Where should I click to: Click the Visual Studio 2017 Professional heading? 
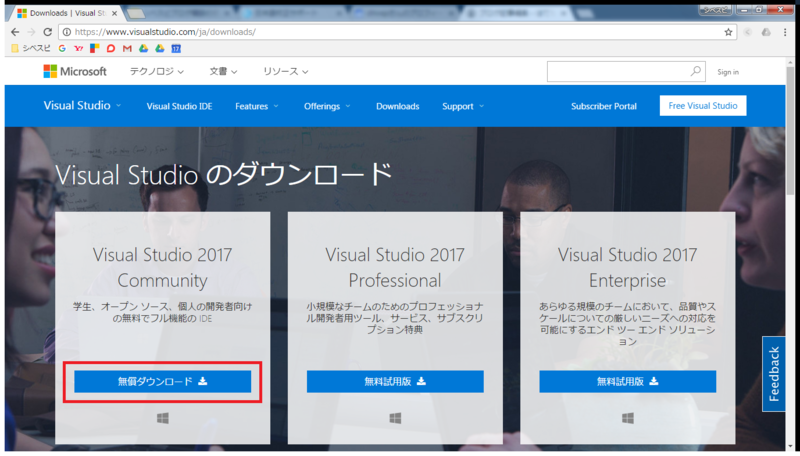pyautogui.click(x=395, y=267)
